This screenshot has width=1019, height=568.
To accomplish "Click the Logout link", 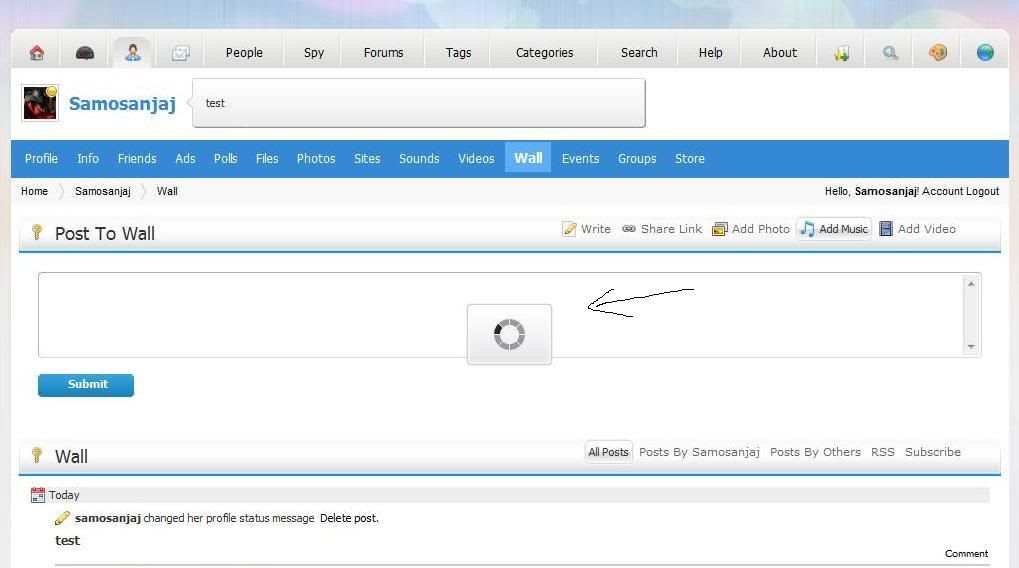I will coord(982,191).
